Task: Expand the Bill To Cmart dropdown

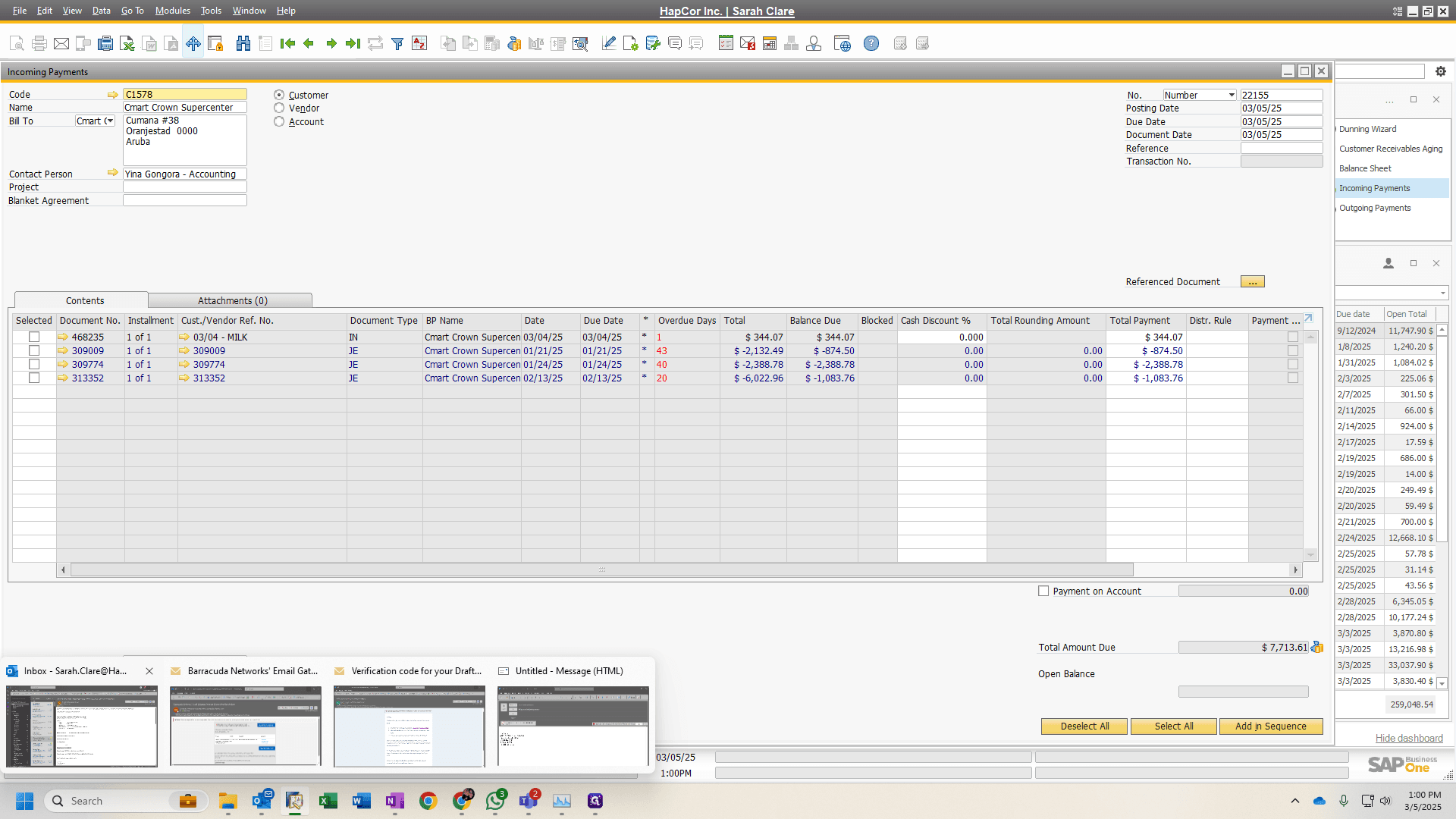Action: click(109, 121)
